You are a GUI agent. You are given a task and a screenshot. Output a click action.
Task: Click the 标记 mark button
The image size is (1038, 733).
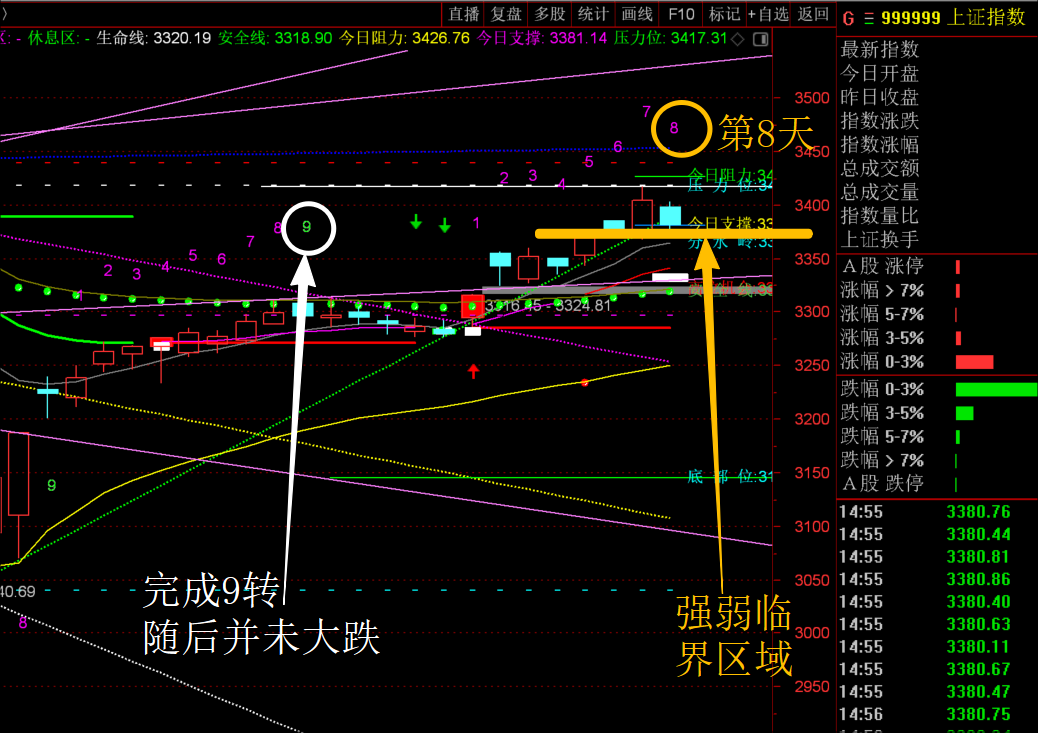pyautogui.click(x=724, y=14)
